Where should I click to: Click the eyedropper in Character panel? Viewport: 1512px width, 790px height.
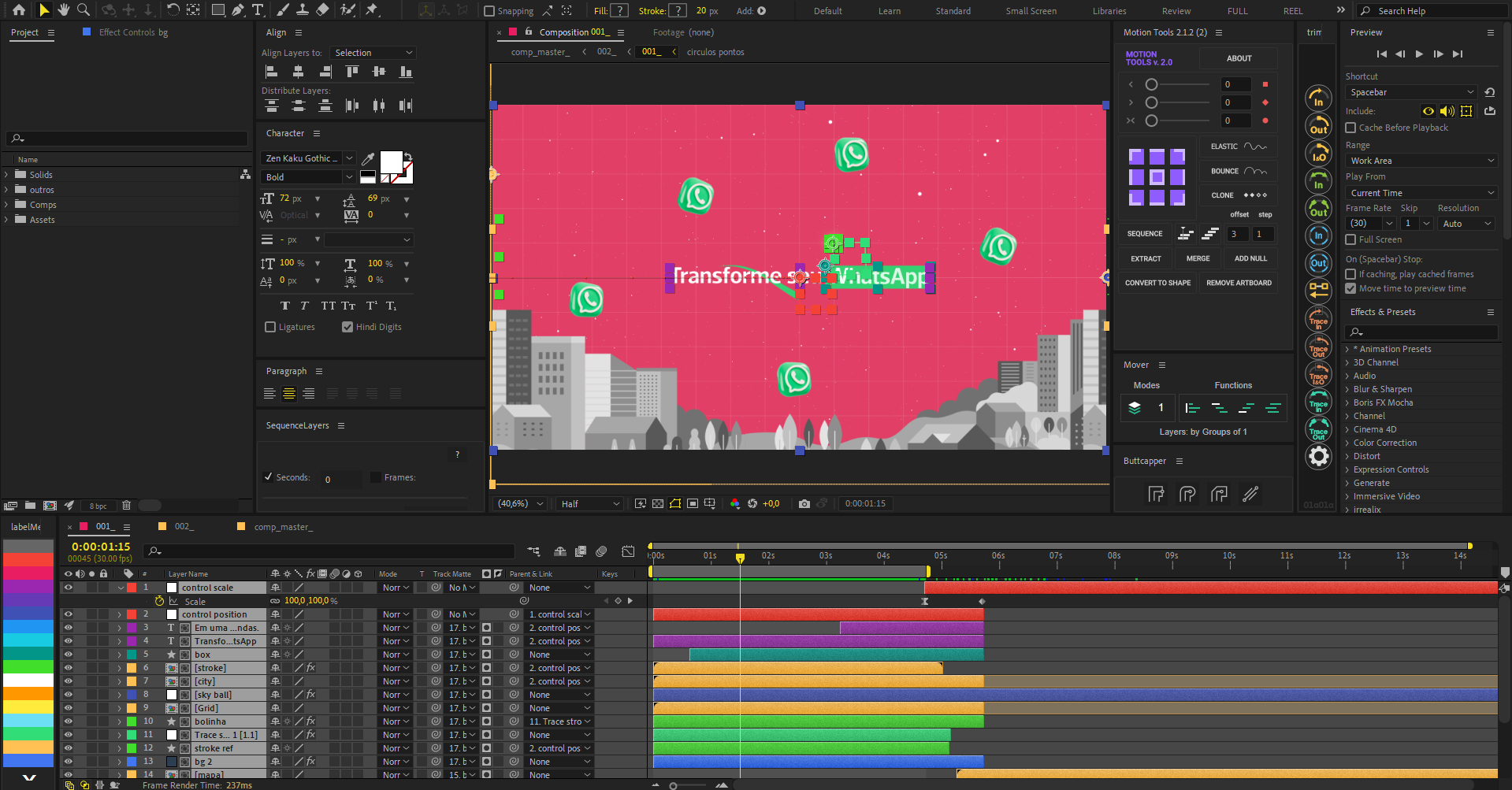tap(368, 158)
